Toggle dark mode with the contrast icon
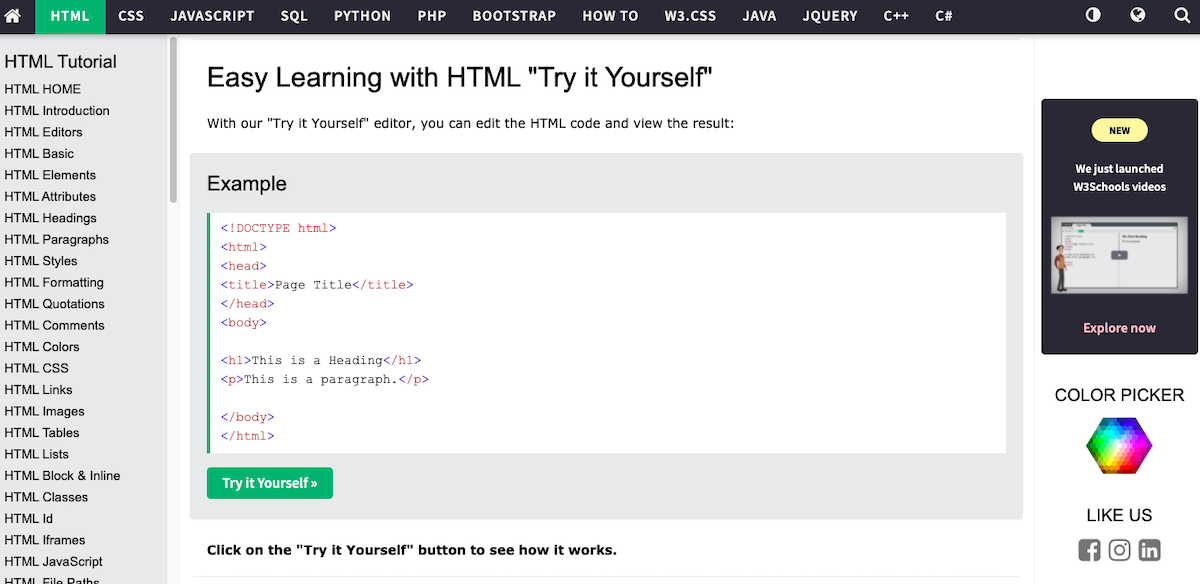 coord(1093,16)
